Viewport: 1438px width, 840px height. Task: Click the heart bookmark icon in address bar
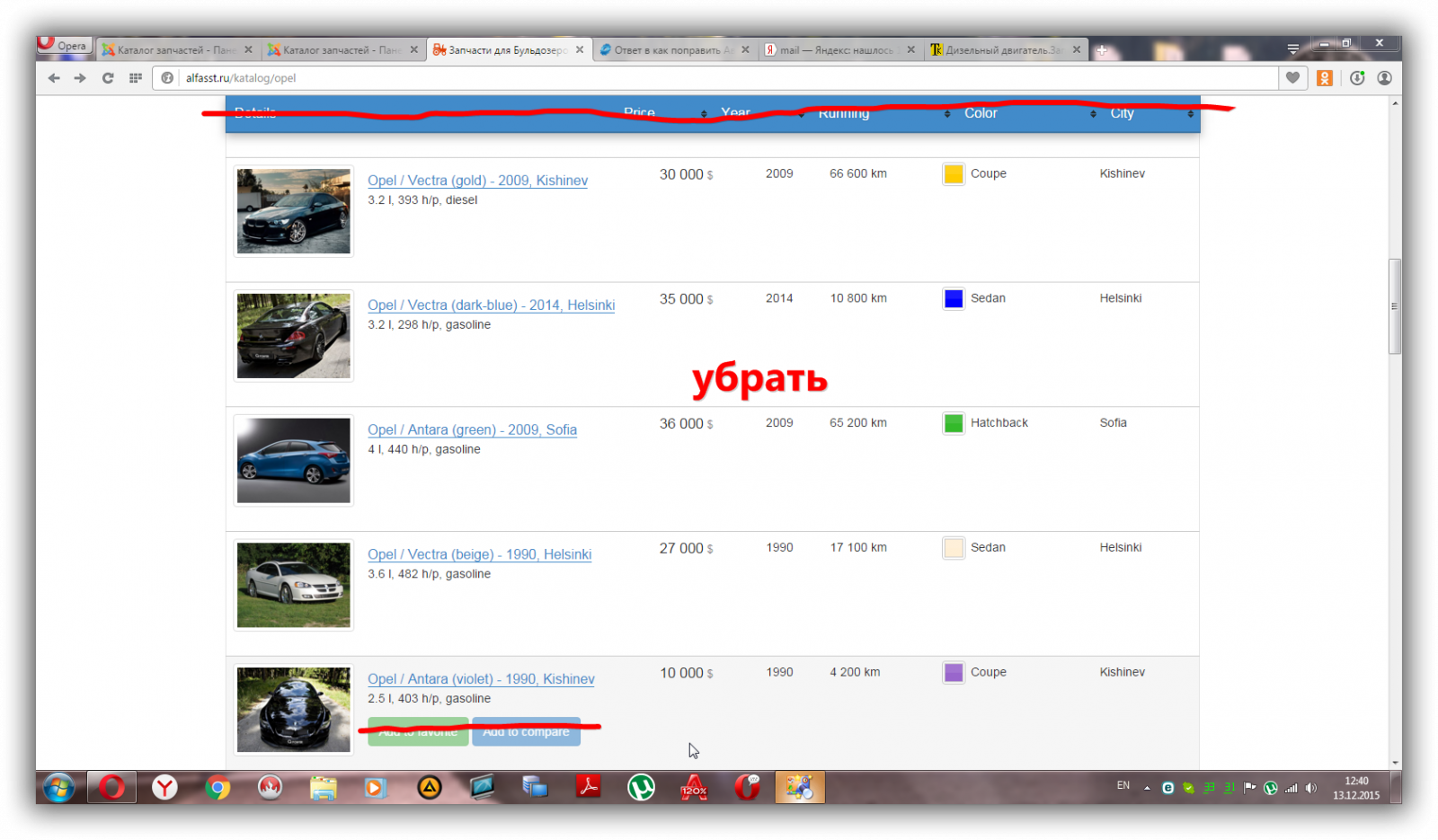pyautogui.click(x=1292, y=78)
